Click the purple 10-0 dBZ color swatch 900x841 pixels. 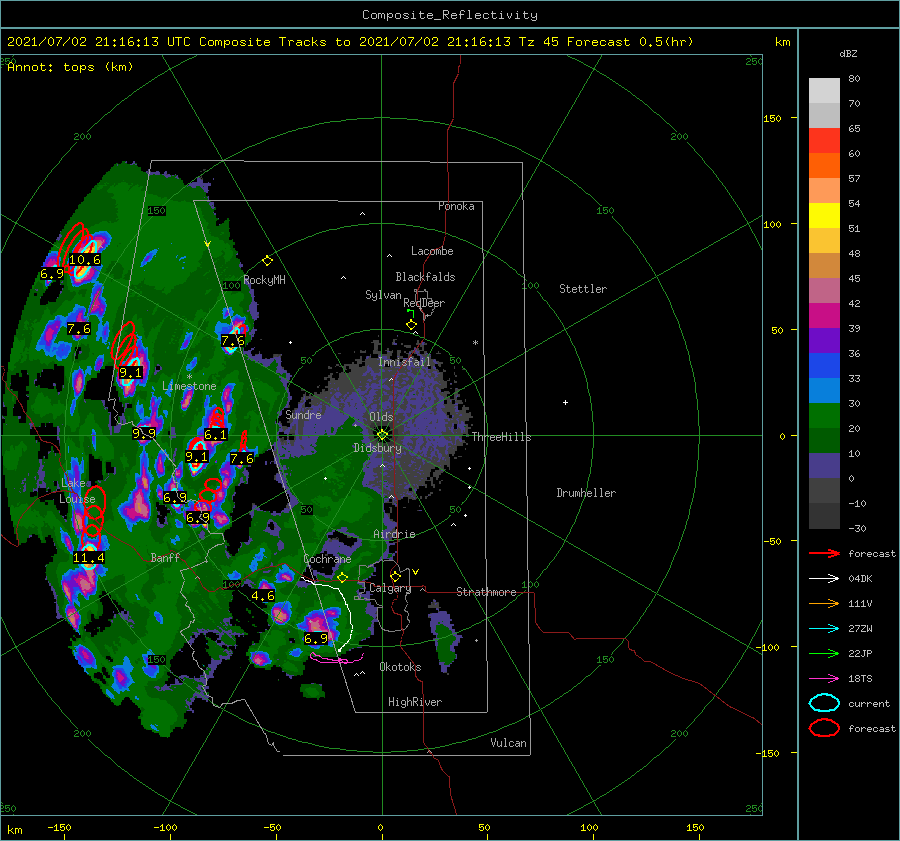coord(824,466)
